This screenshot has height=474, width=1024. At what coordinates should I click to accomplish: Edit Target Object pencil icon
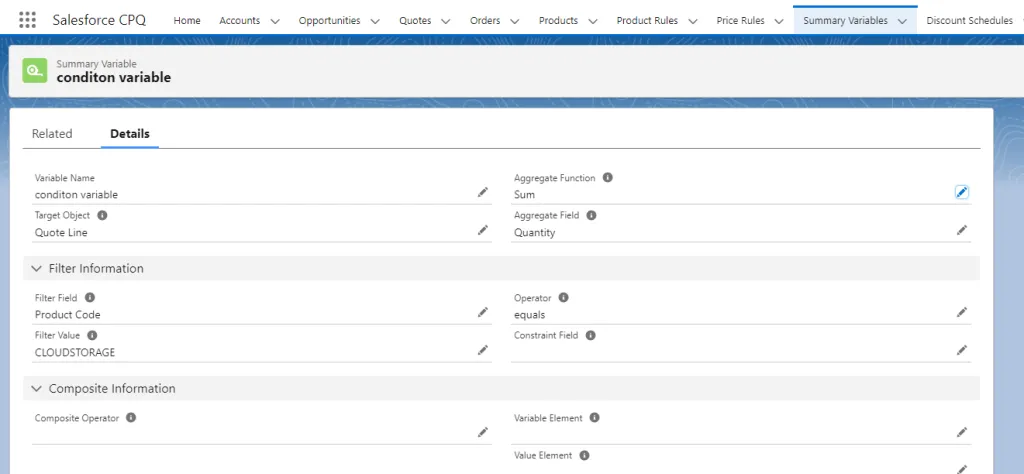483,230
